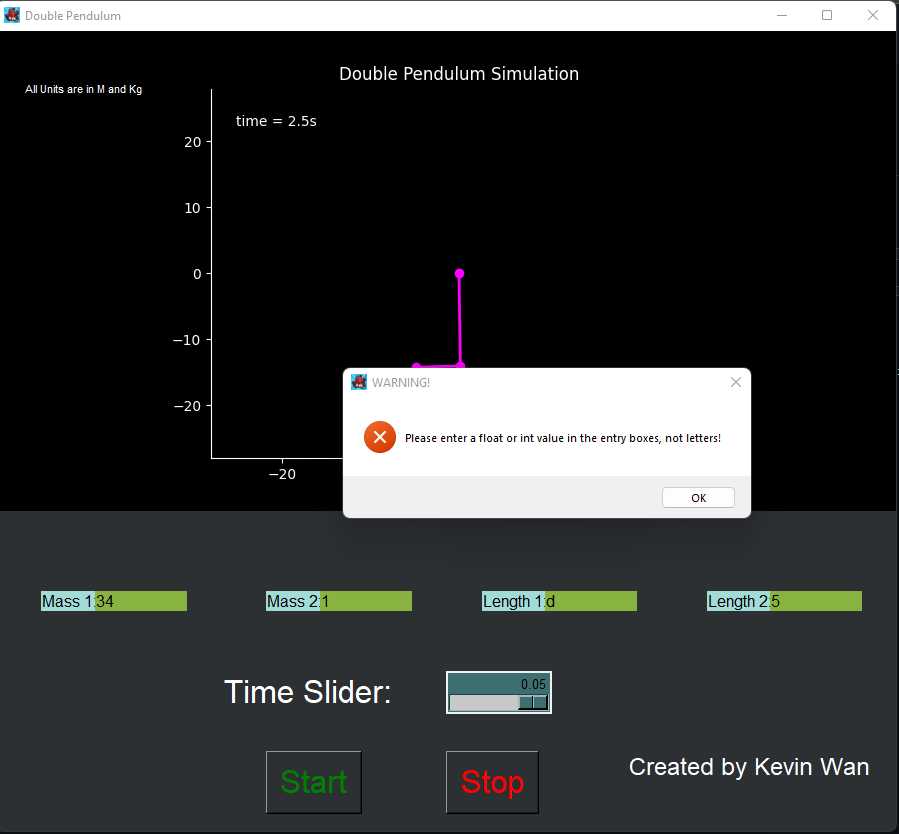Close the WARNING dialog with its X

[735, 382]
